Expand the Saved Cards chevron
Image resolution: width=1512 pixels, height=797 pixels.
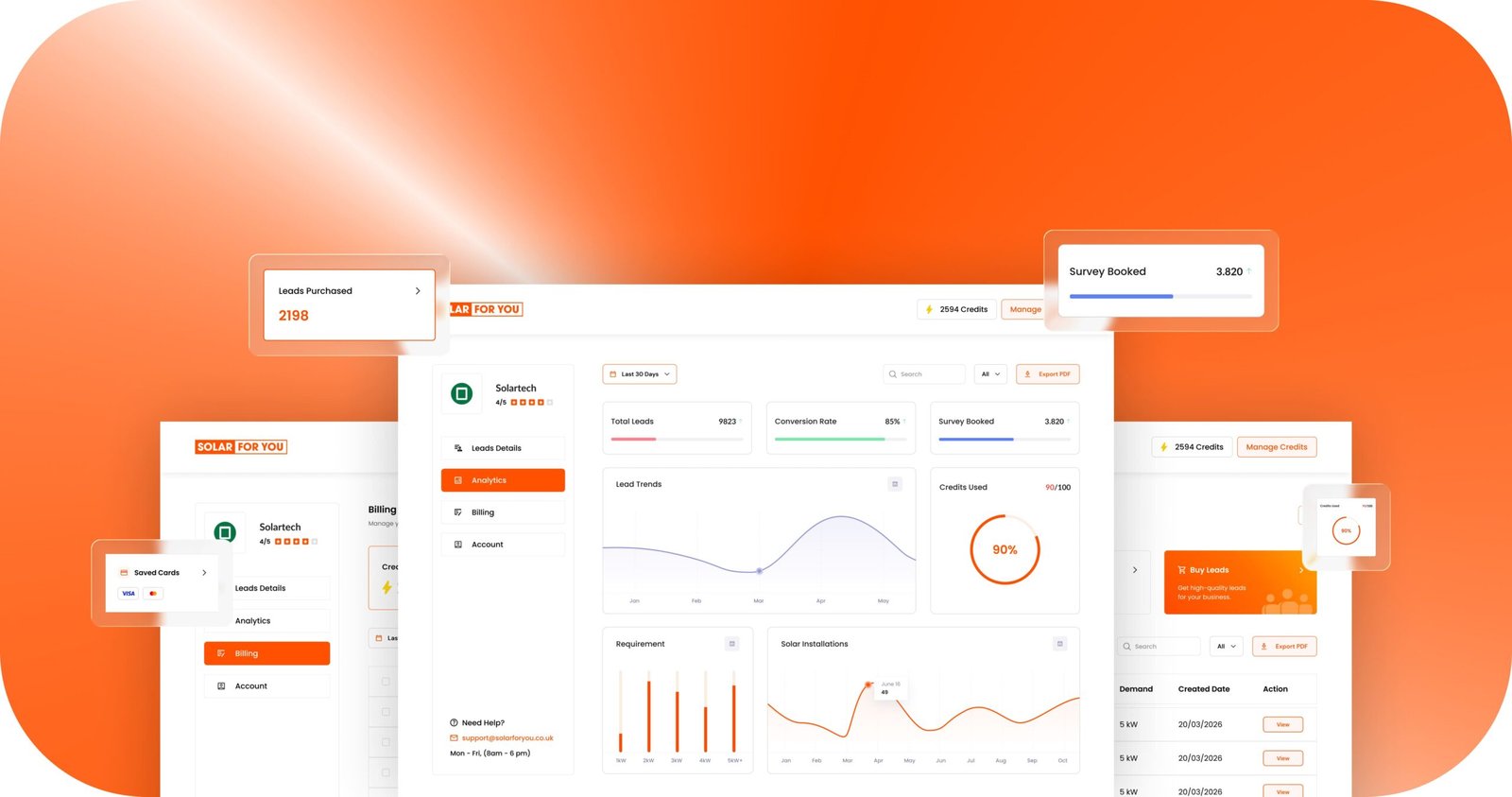204,573
